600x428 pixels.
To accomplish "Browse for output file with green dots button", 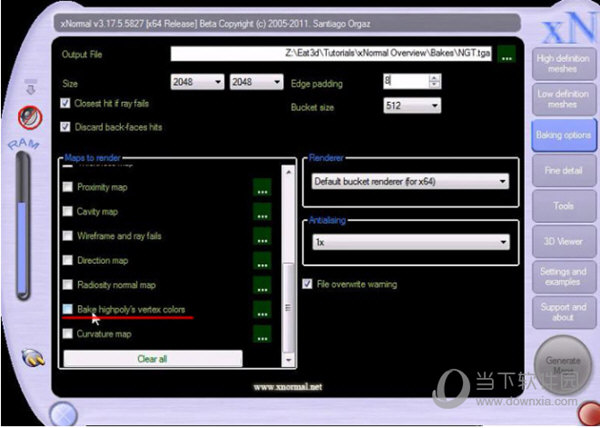I will tap(507, 54).
